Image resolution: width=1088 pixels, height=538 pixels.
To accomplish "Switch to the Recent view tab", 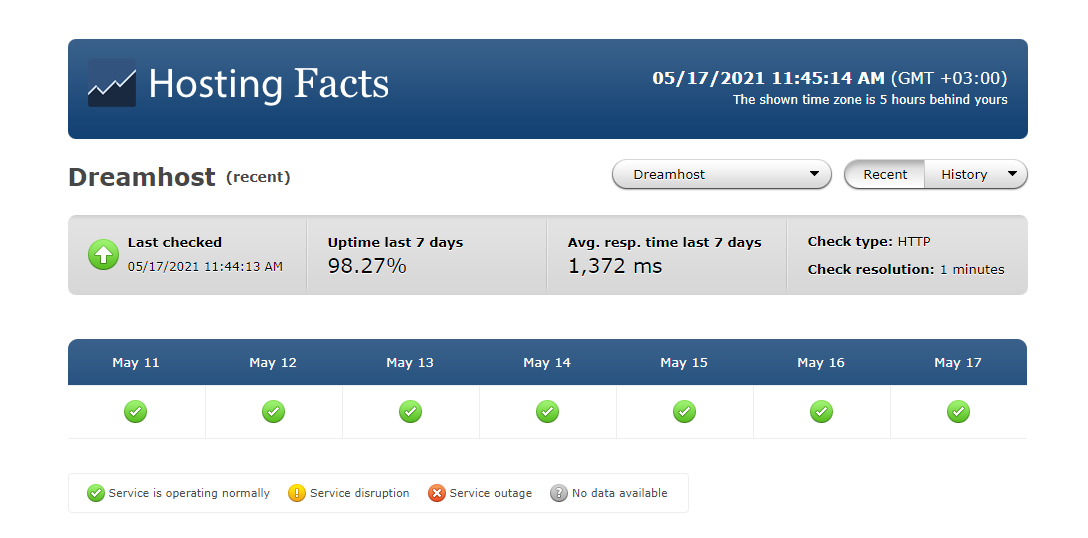I will coord(885,174).
